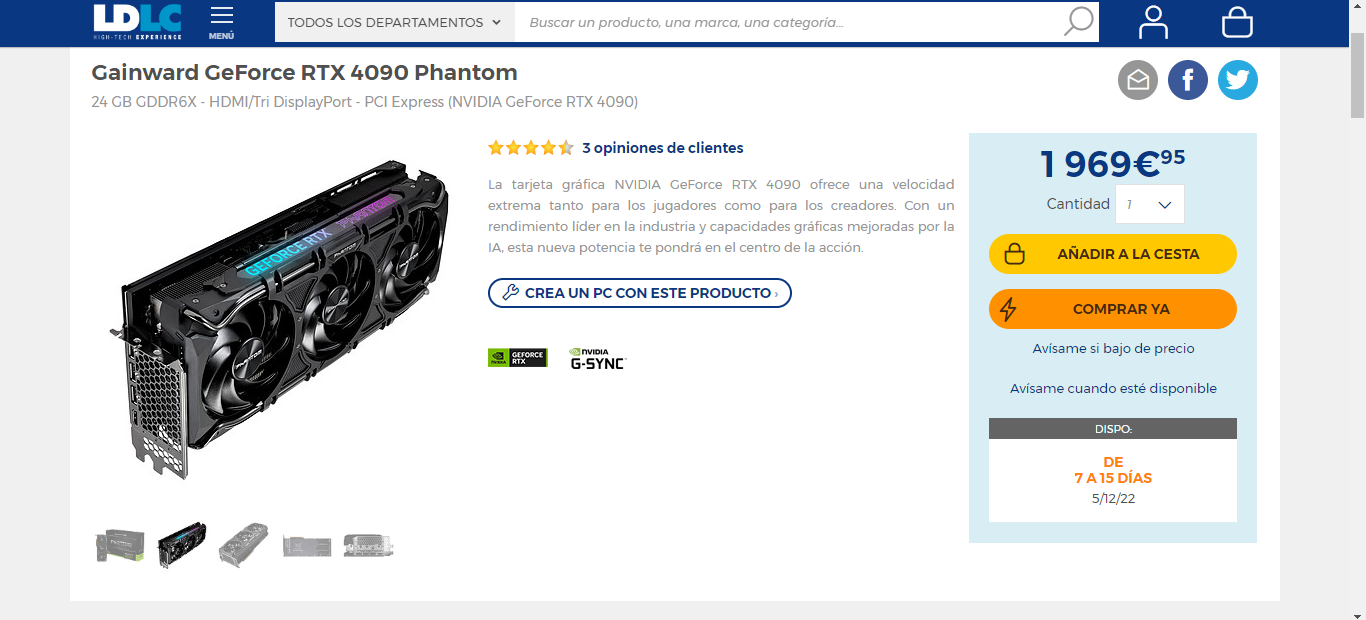1366x620 pixels.
Task: Open the shopping basket icon
Action: click(x=1237, y=22)
